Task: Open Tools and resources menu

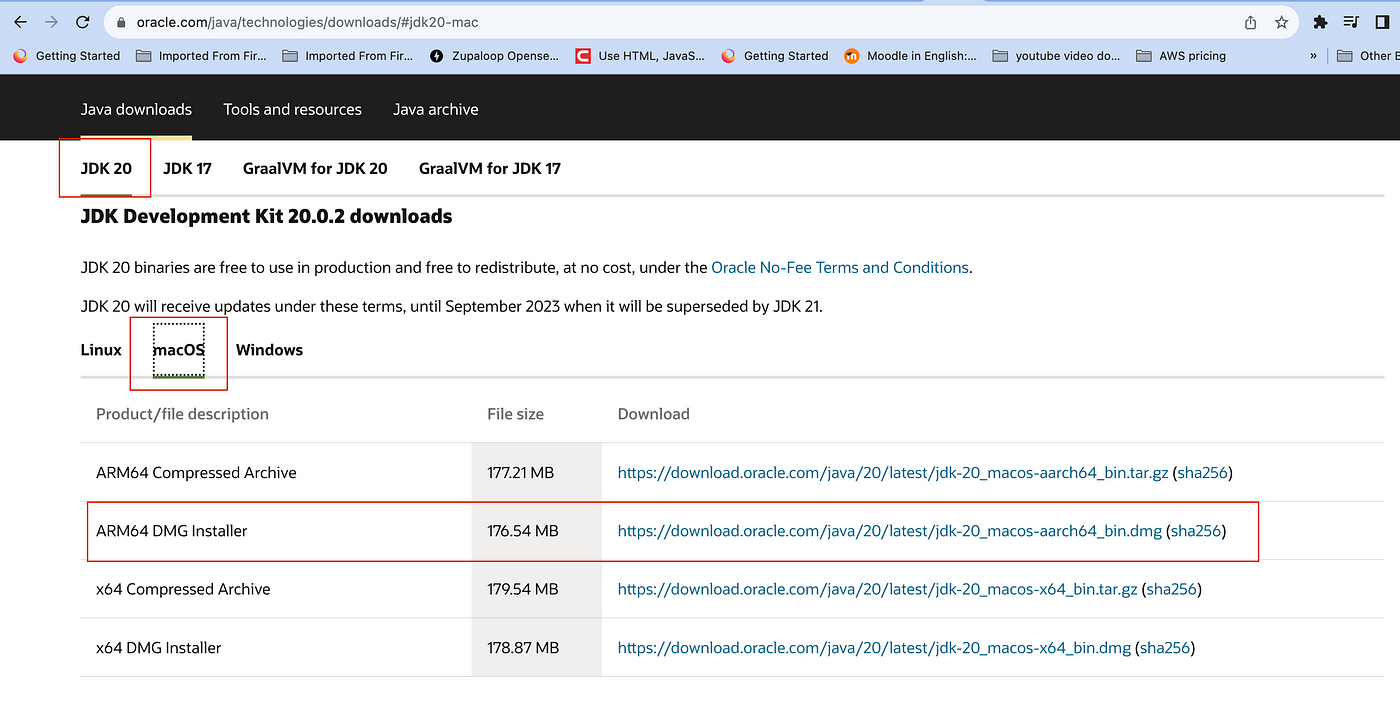Action: (292, 109)
